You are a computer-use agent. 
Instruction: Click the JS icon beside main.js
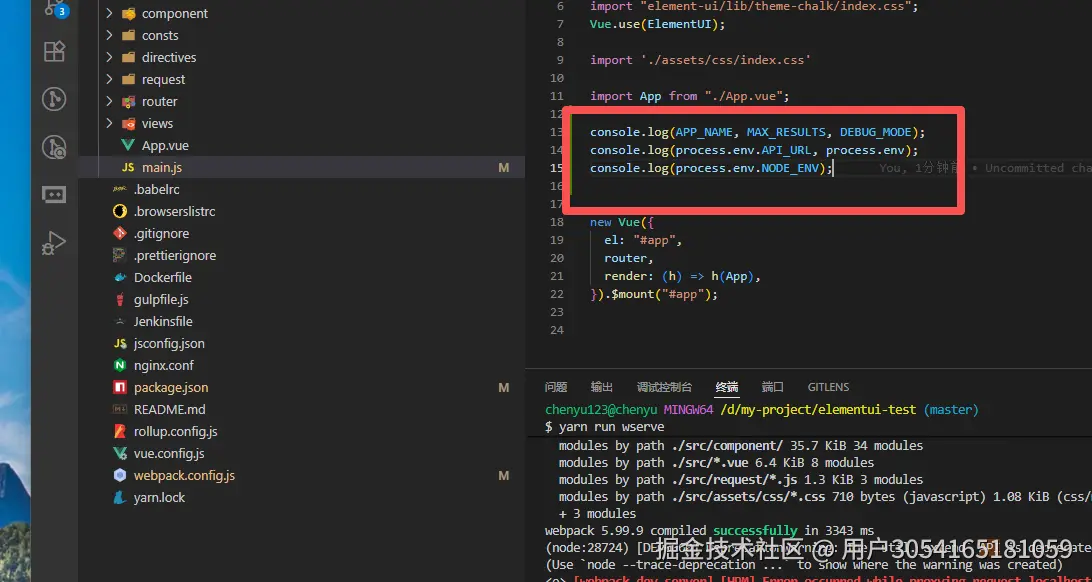click(127, 168)
